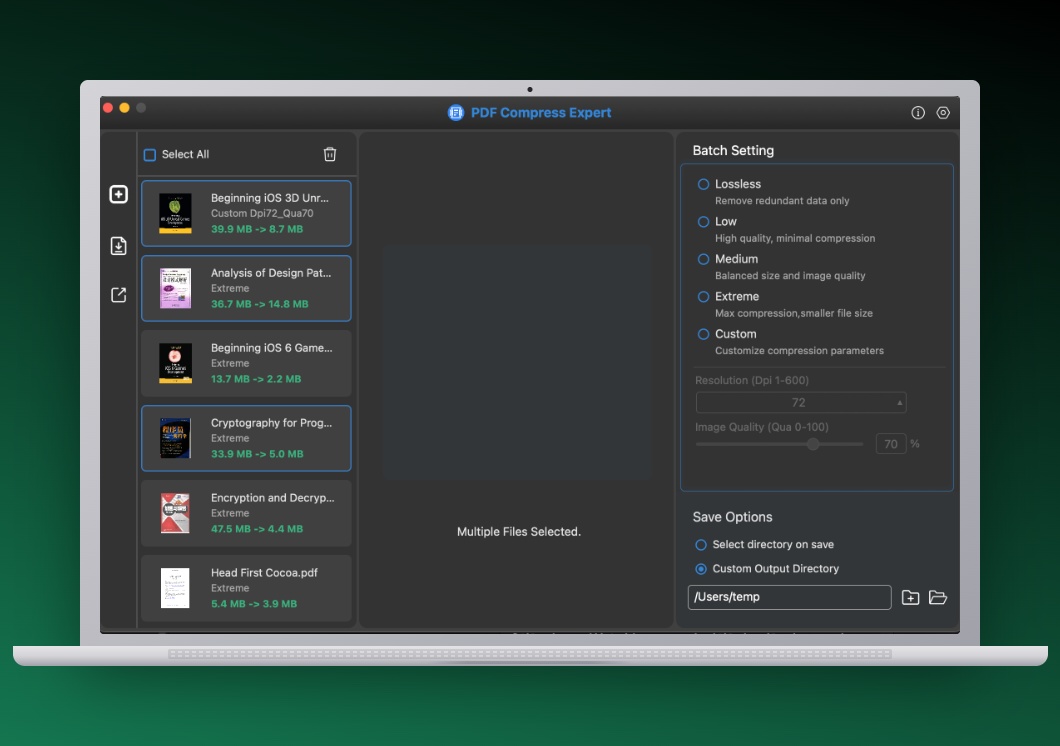Click the PDF Compress Expert title text
Image resolution: width=1060 pixels, height=746 pixels.
coord(541,113)
